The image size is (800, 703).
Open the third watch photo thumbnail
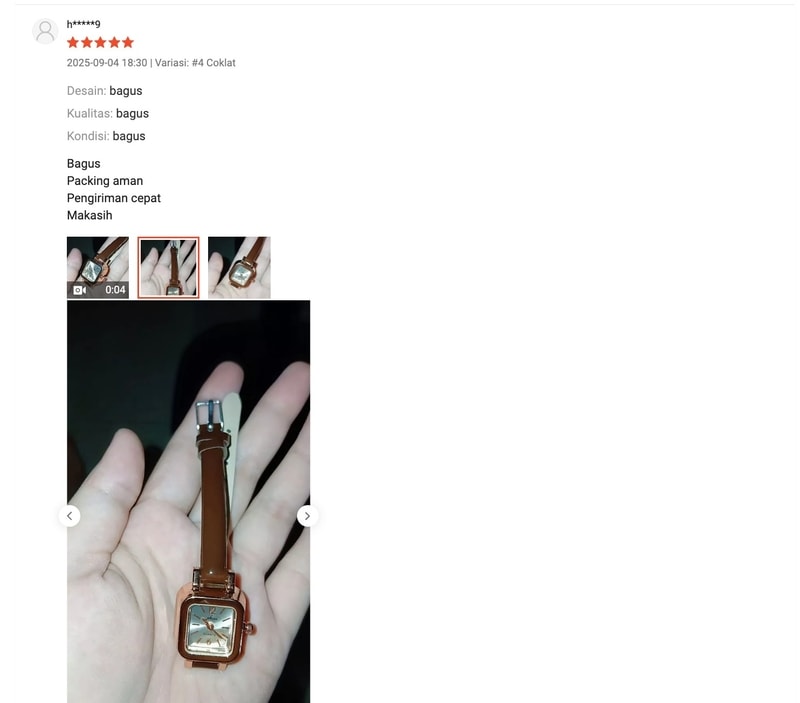click(239, 267)
